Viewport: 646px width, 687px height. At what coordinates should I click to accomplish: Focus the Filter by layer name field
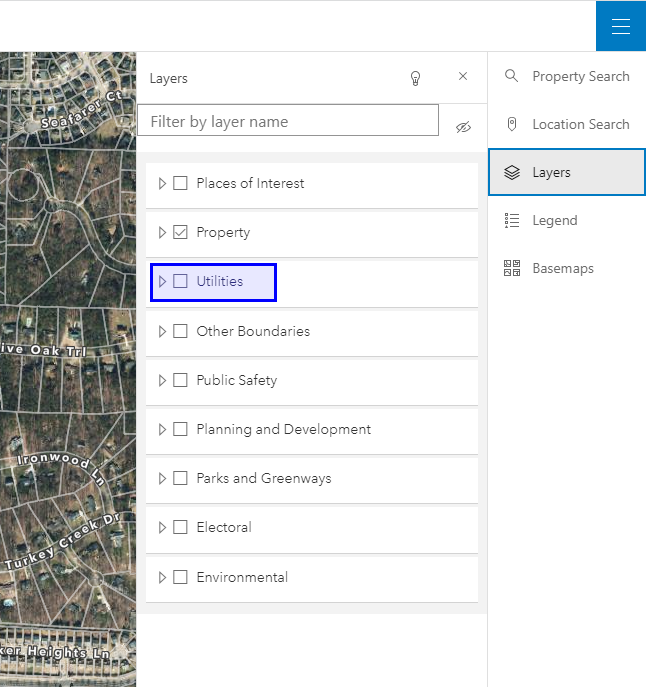tap(288, 120)
